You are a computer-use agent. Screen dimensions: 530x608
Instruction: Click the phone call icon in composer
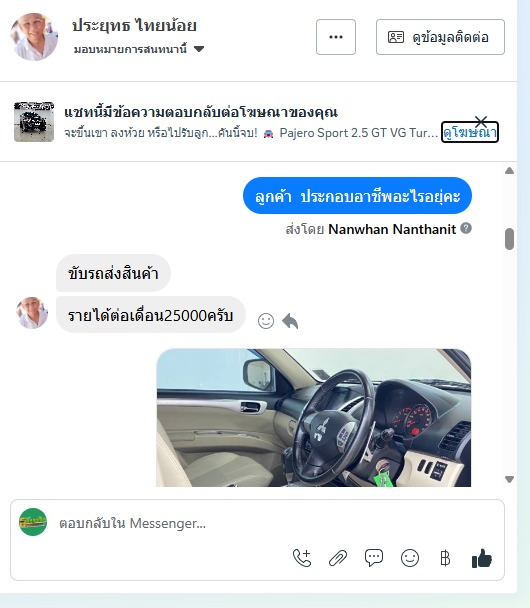click(x=302, y=558)
